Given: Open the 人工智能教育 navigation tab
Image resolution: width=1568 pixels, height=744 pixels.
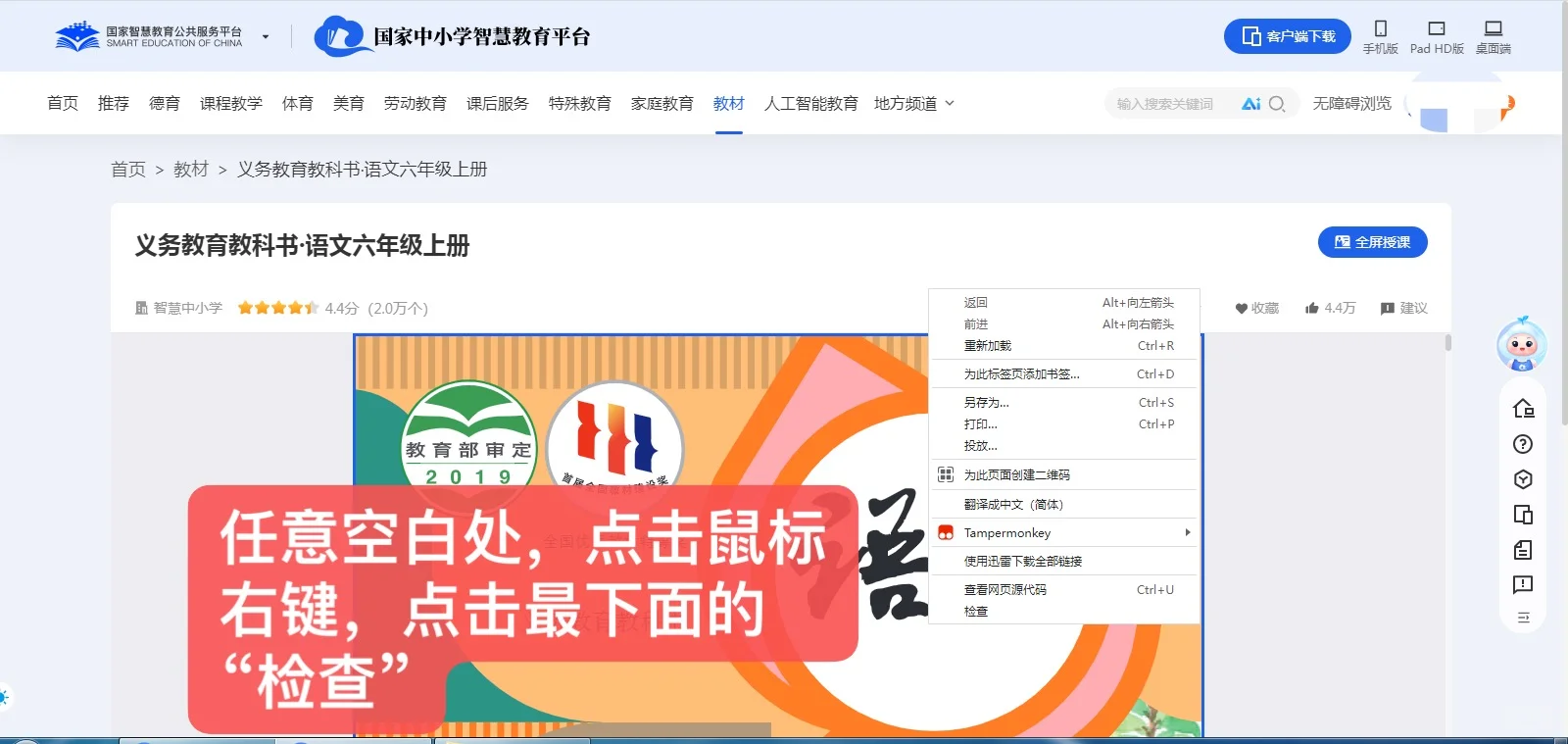Looking at the screenshot, I should pyautogui.click(x=811, y=103).
